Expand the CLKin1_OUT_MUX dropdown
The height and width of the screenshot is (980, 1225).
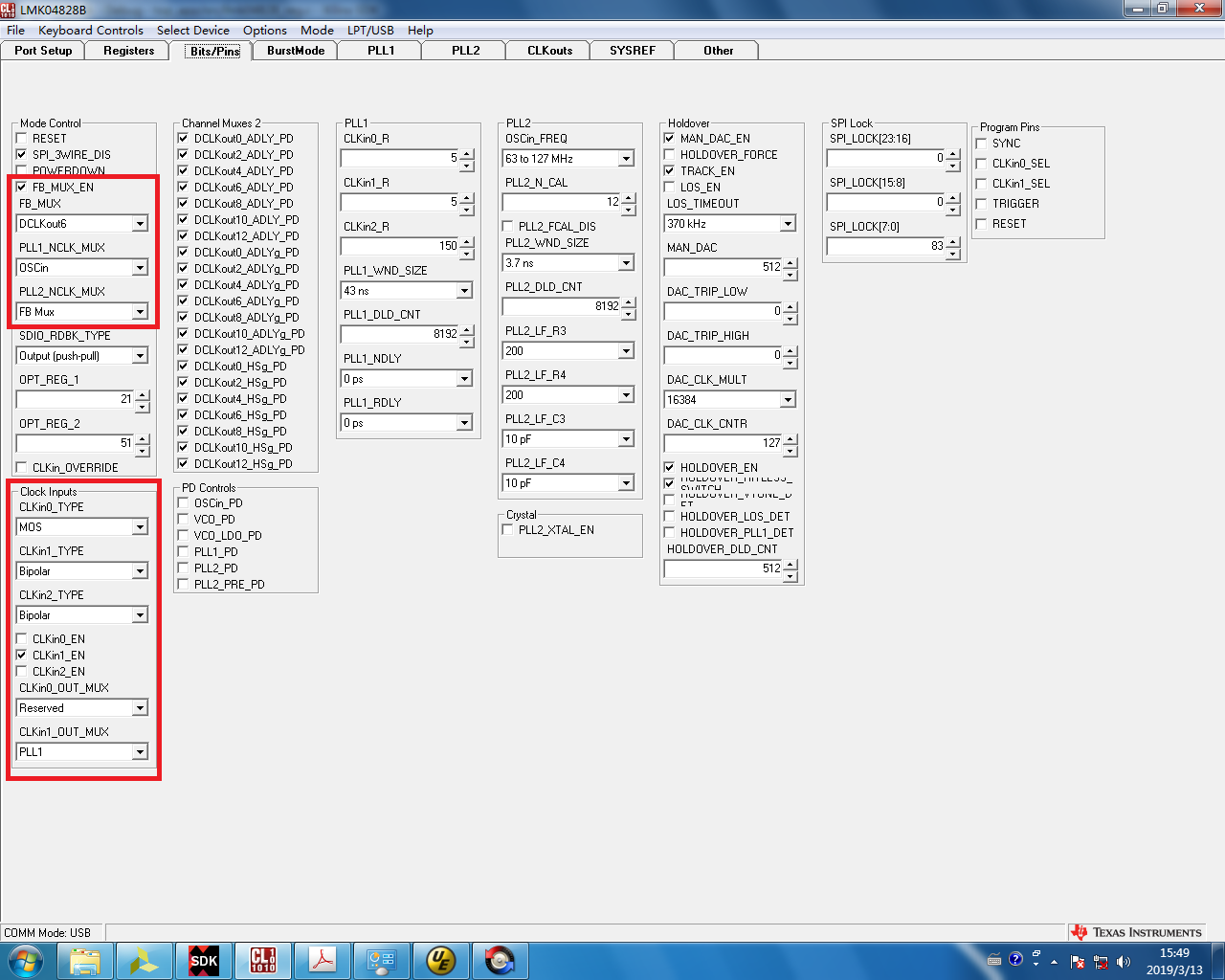tap(140, 752)
